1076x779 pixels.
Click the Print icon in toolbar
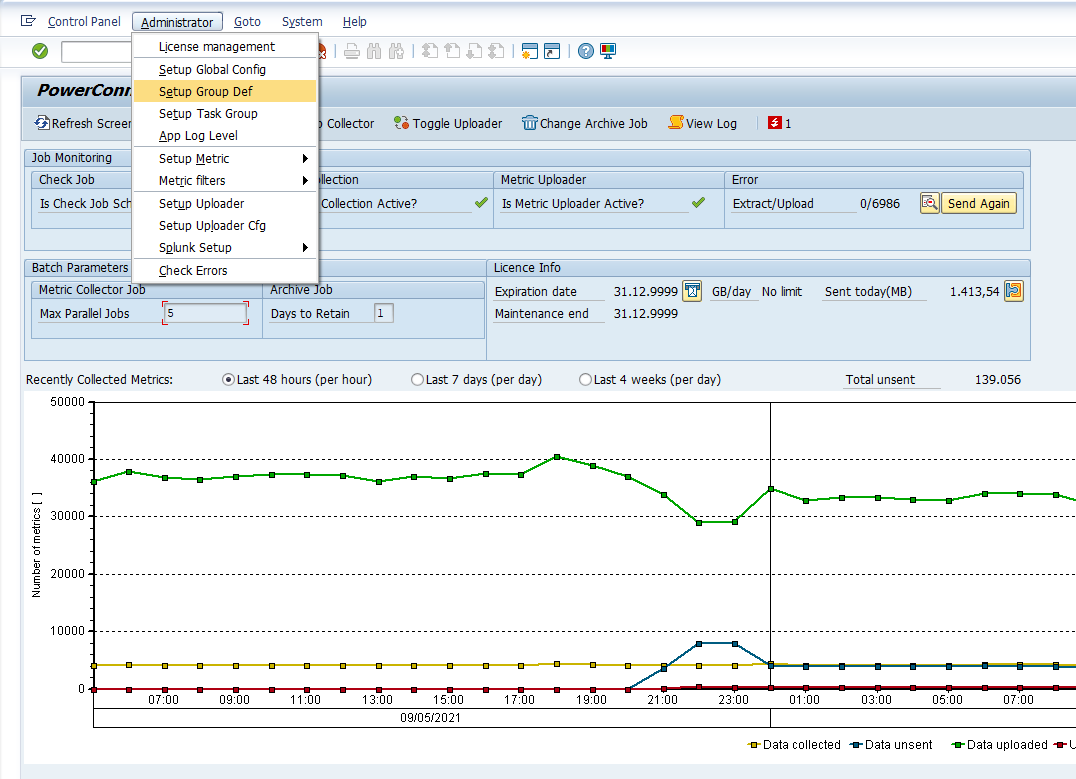pos(352,52)
